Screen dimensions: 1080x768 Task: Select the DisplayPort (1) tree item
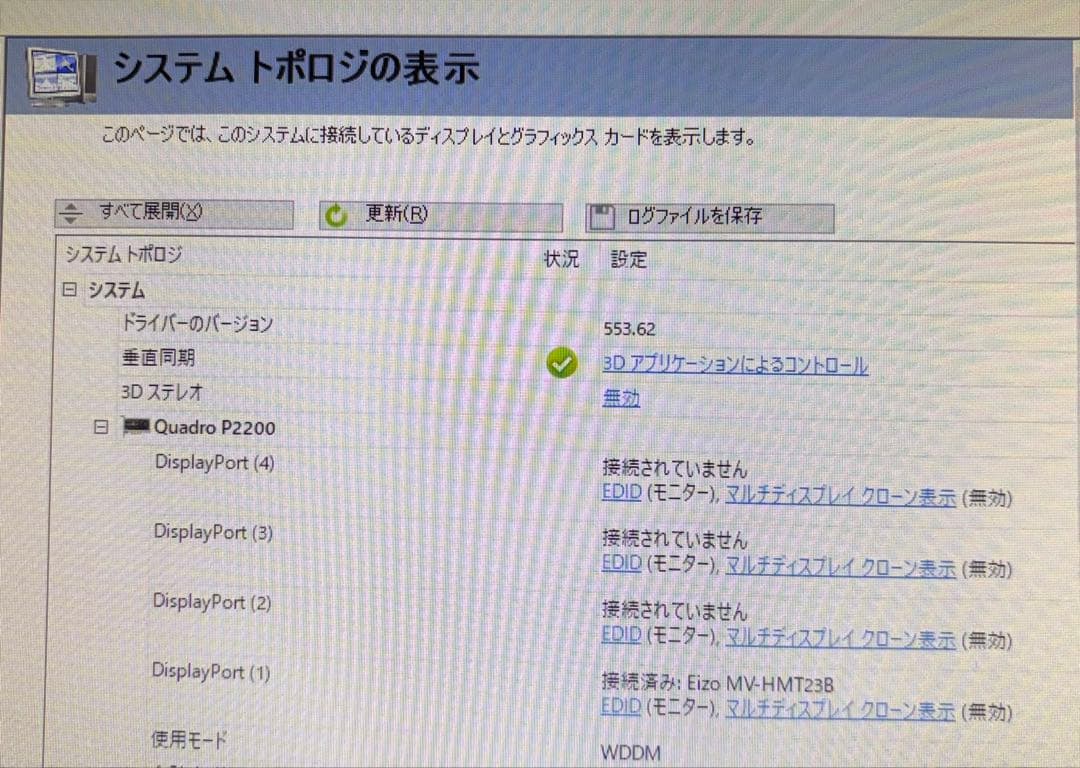213,672
